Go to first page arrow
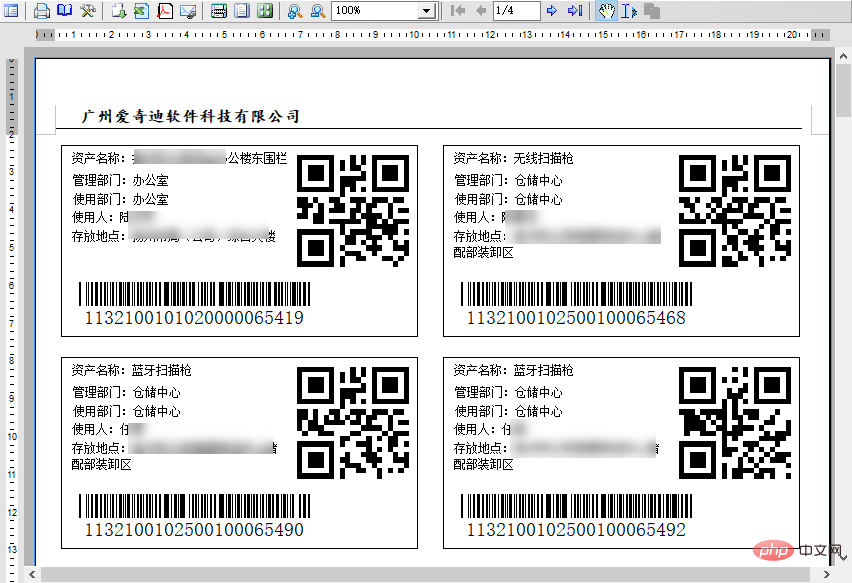 (458, 10)
